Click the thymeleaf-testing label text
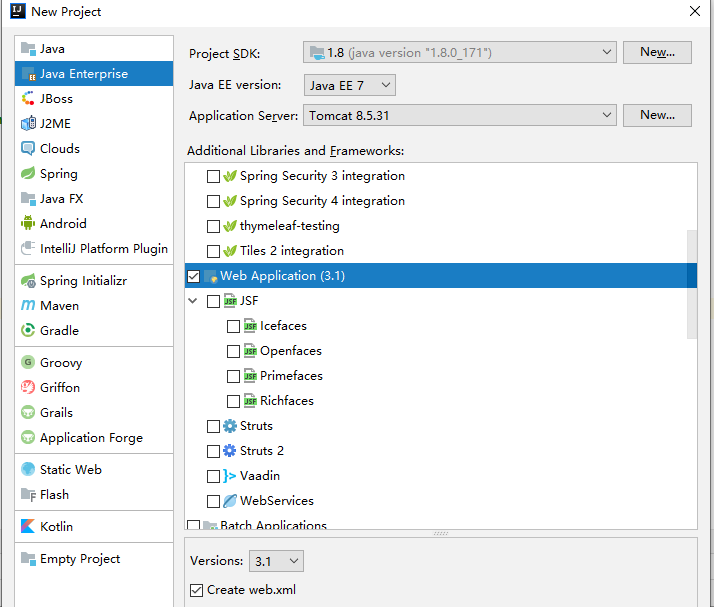714x607 pixels. (x=290, y=226)
